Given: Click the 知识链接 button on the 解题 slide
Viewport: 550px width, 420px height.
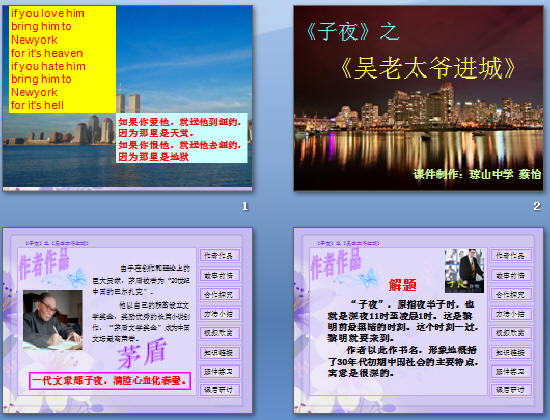Looking at the screenshot, I should point(511,353).
